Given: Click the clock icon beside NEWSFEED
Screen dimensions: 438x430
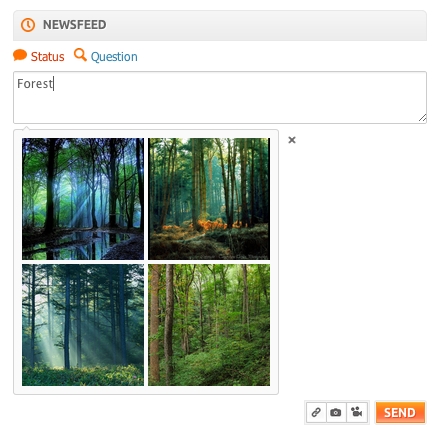Looking at the screenshot, I should pyautogui.click(x=28, y=25).
